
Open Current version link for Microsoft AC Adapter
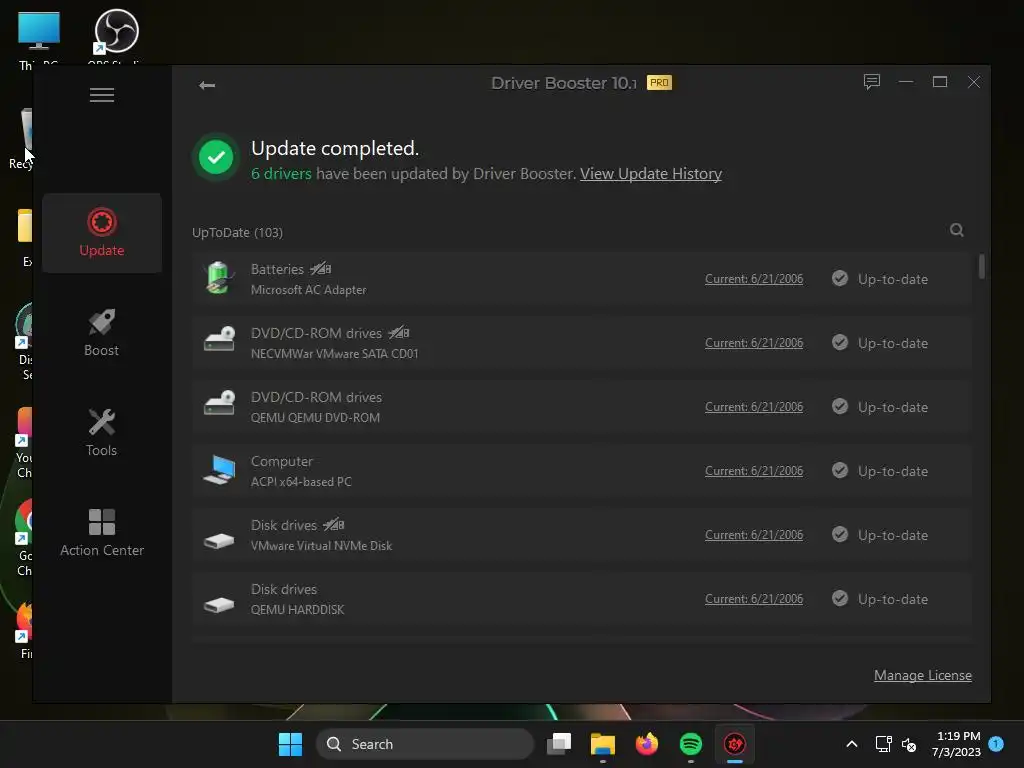click(754, 279)
